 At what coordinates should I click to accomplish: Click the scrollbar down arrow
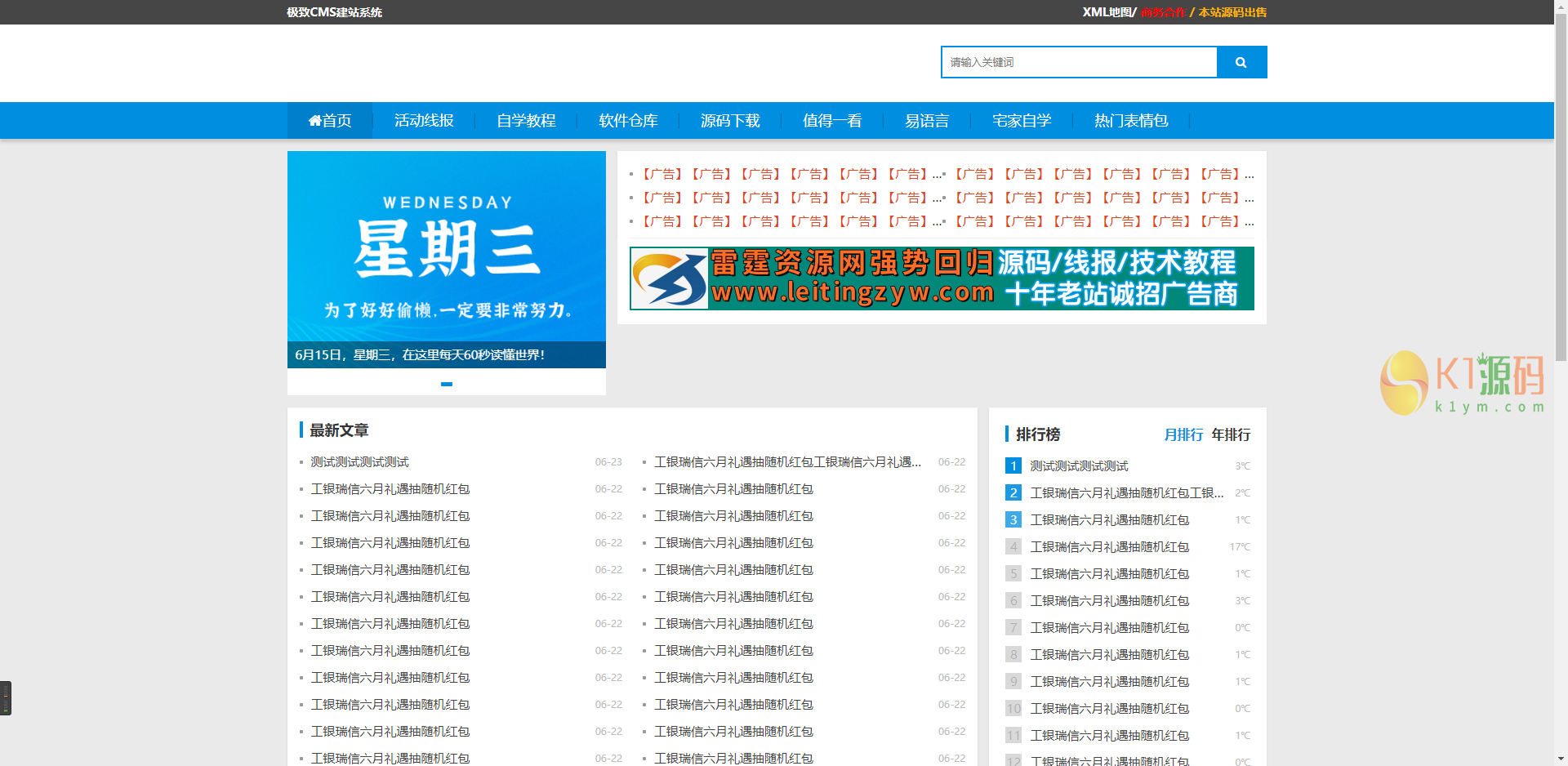(1561, 759)
